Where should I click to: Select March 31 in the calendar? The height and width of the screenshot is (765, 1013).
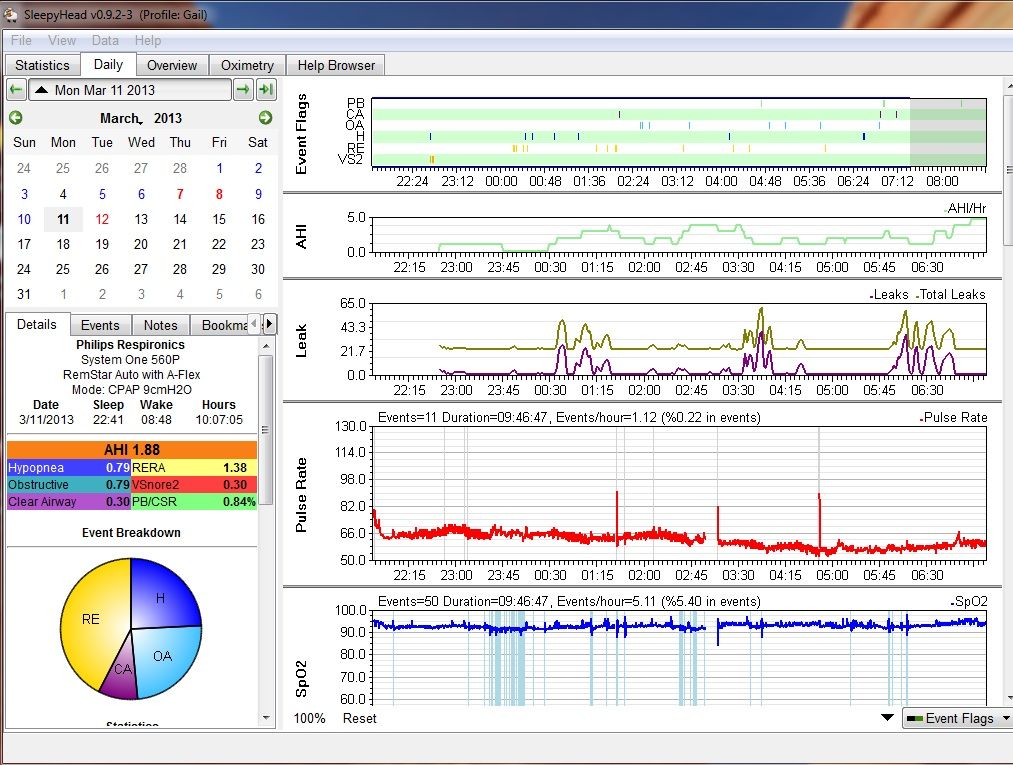[x=24, y=294]
